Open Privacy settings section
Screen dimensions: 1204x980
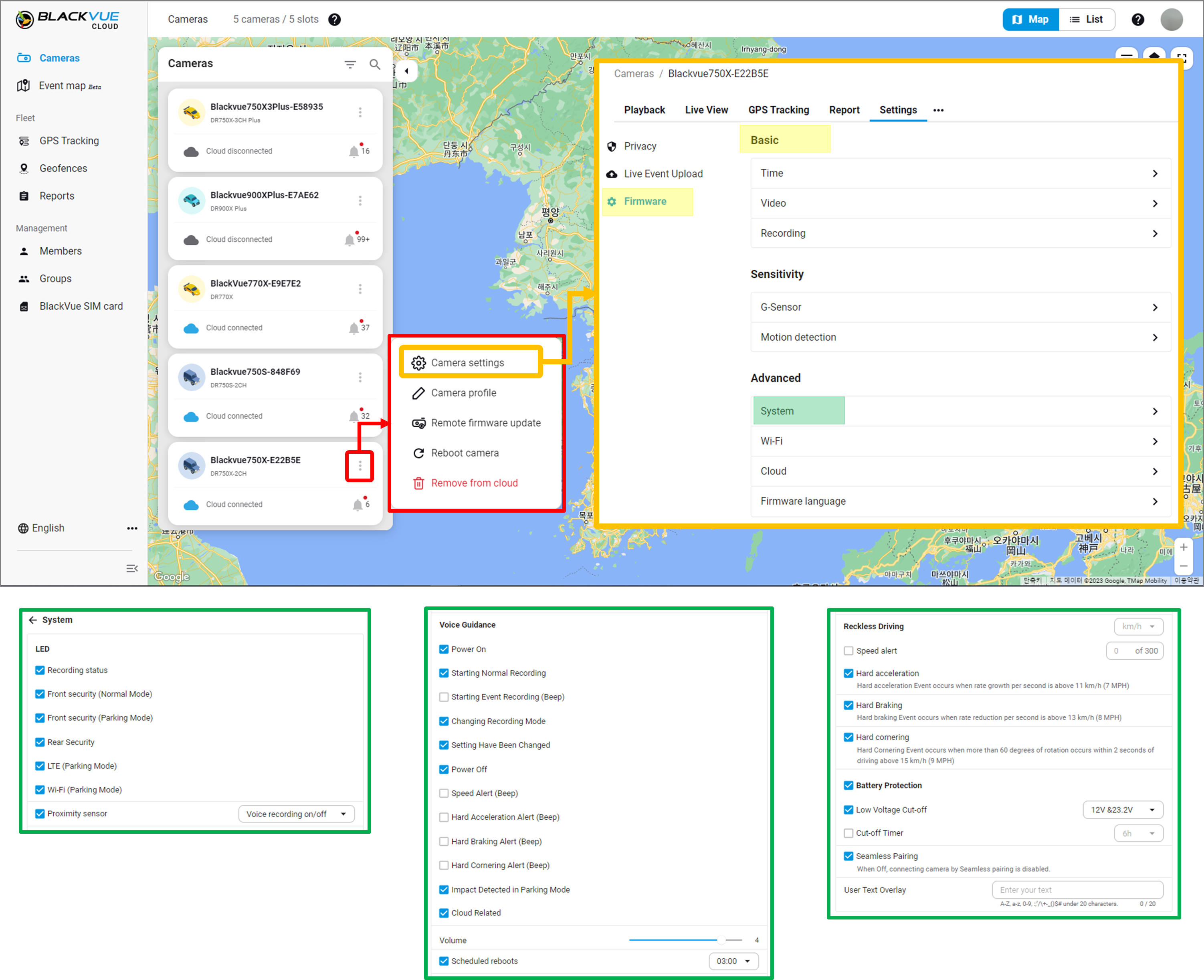[632, 146]
